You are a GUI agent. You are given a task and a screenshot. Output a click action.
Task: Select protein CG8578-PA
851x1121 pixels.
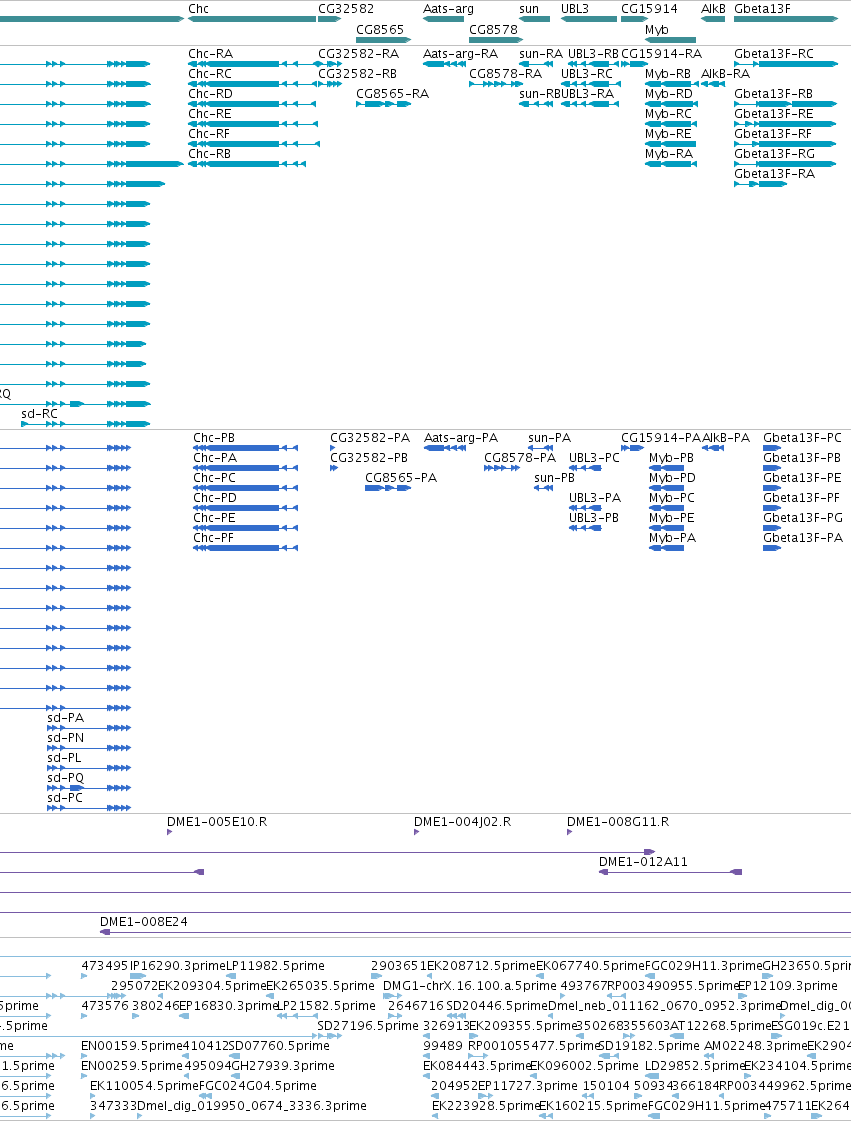click(520, 458)
